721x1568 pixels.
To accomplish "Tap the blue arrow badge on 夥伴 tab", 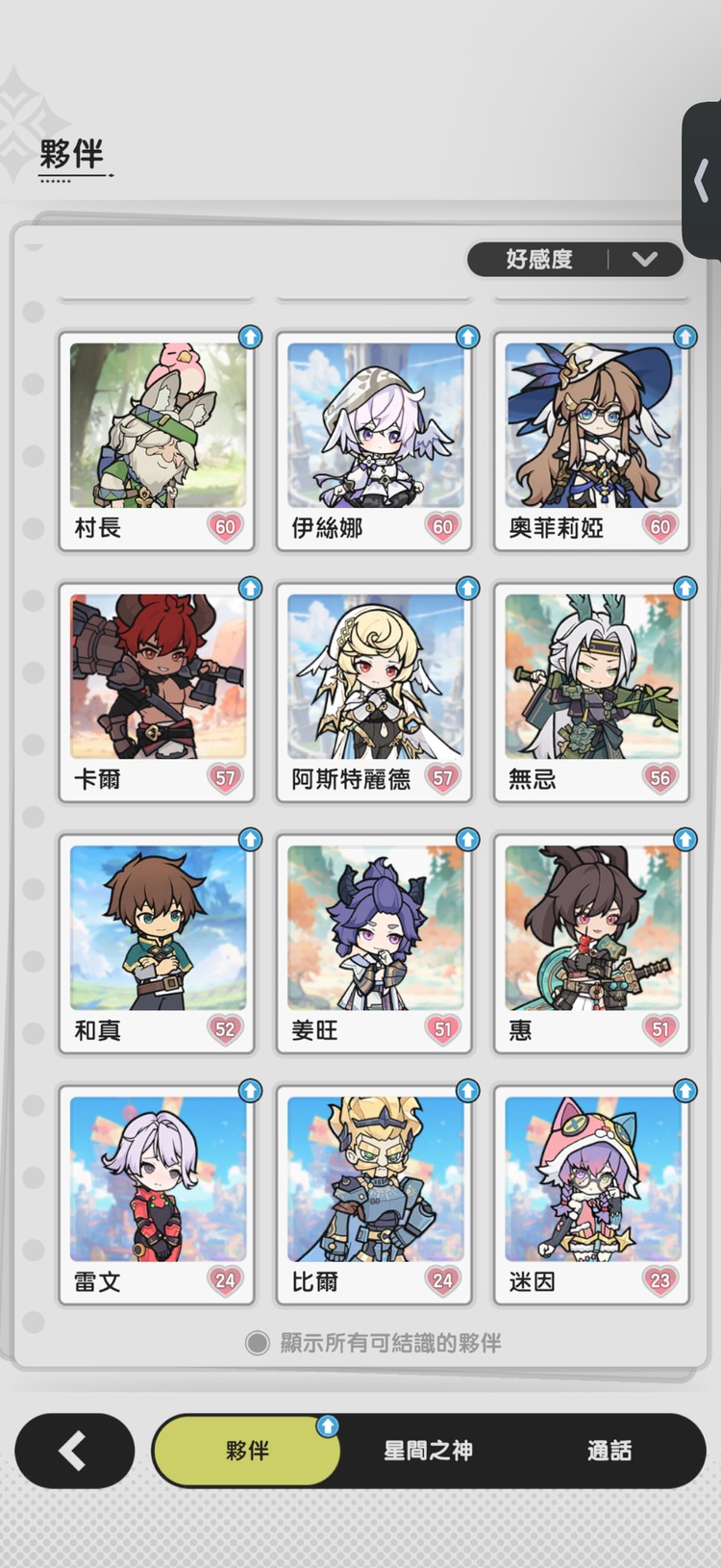I will (327, 1426).
